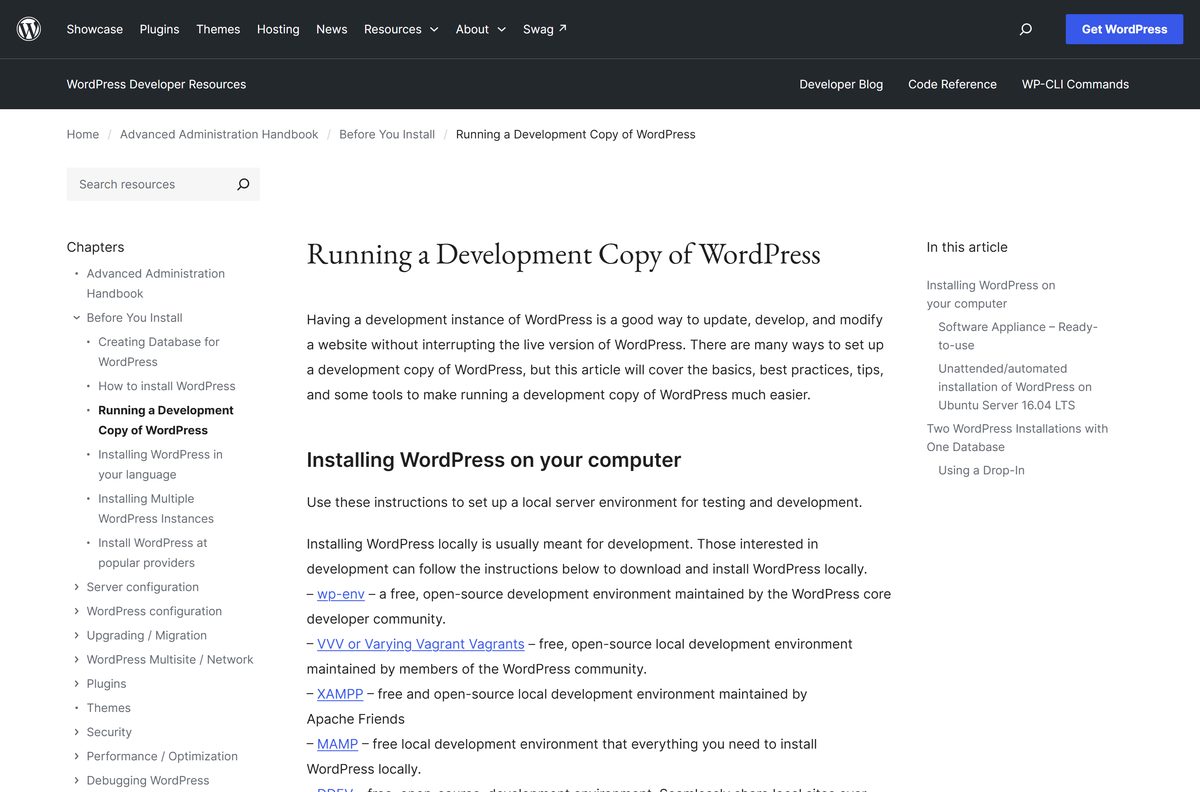Open Plugins in the top menu
Image resolution: width=1200 pixels, height=792 pixels.
(160, 29)
